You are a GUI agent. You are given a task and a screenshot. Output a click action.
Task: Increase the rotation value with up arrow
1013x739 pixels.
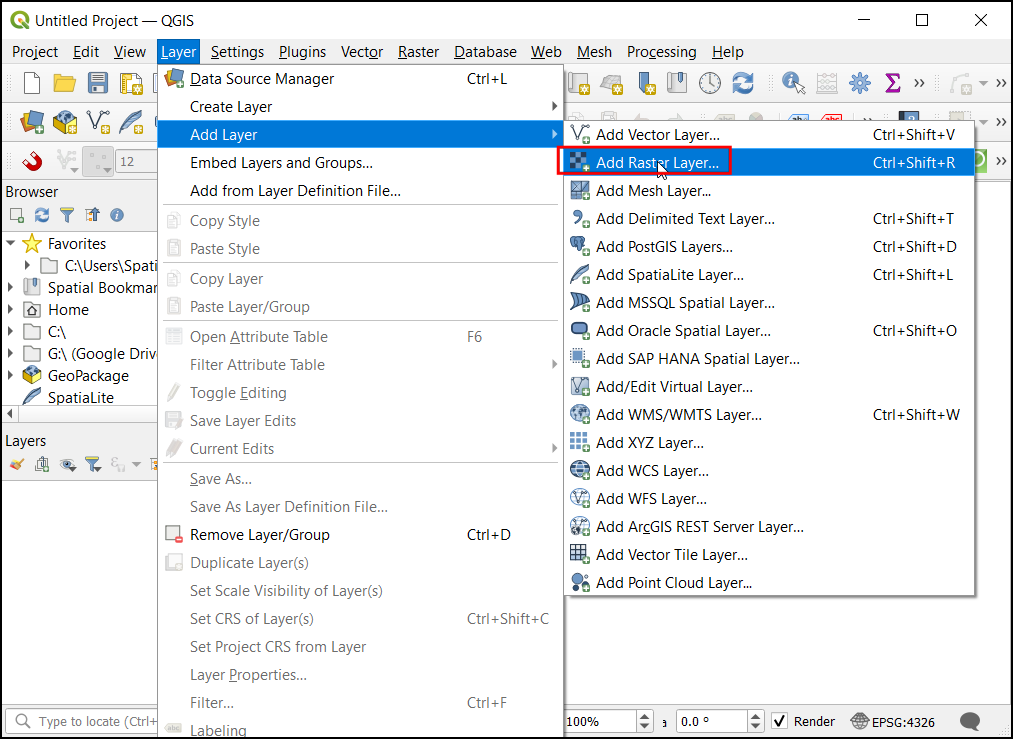coord(754,716)
